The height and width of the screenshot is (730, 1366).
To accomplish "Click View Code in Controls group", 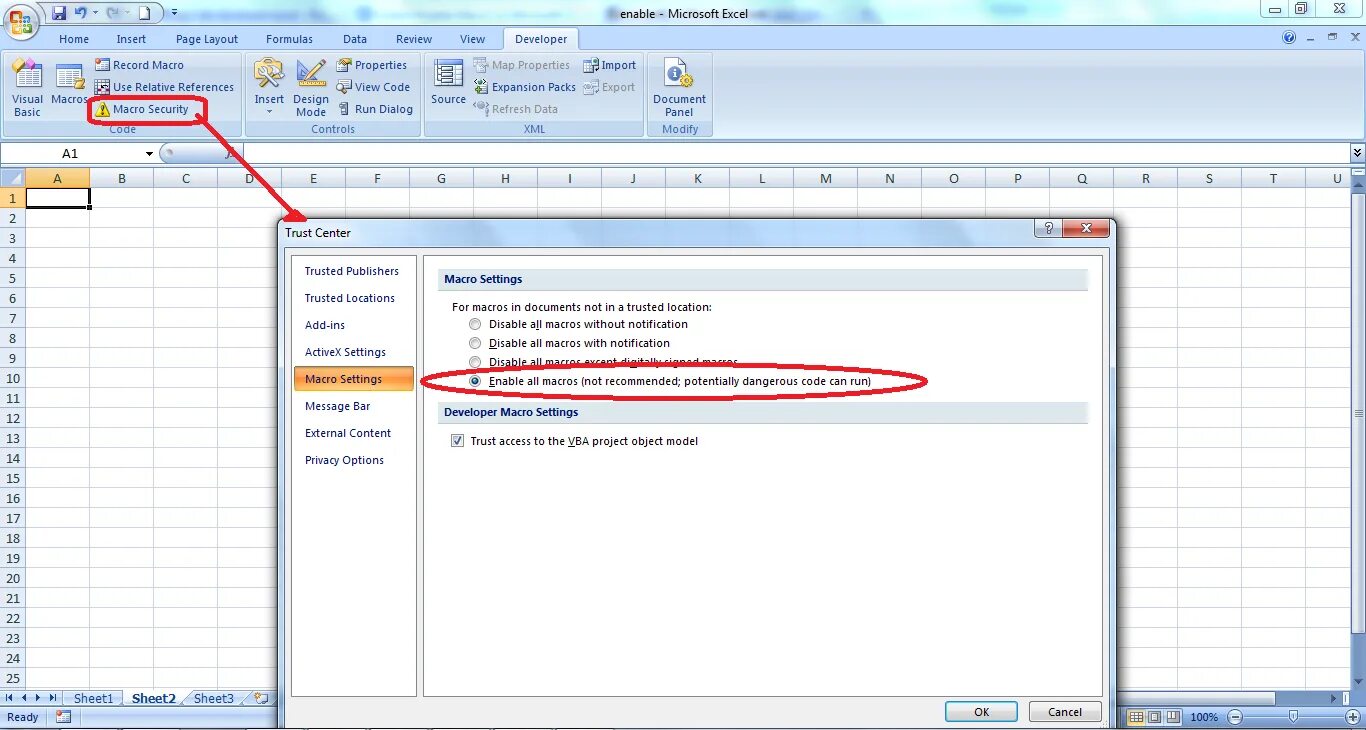I will 373,87.
